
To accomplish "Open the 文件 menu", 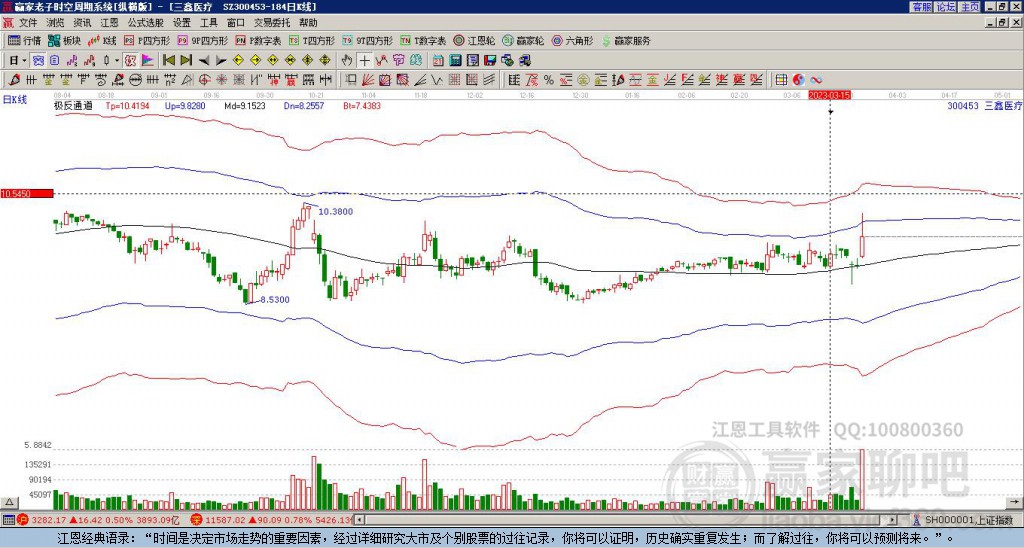I will tap(28, 23).
